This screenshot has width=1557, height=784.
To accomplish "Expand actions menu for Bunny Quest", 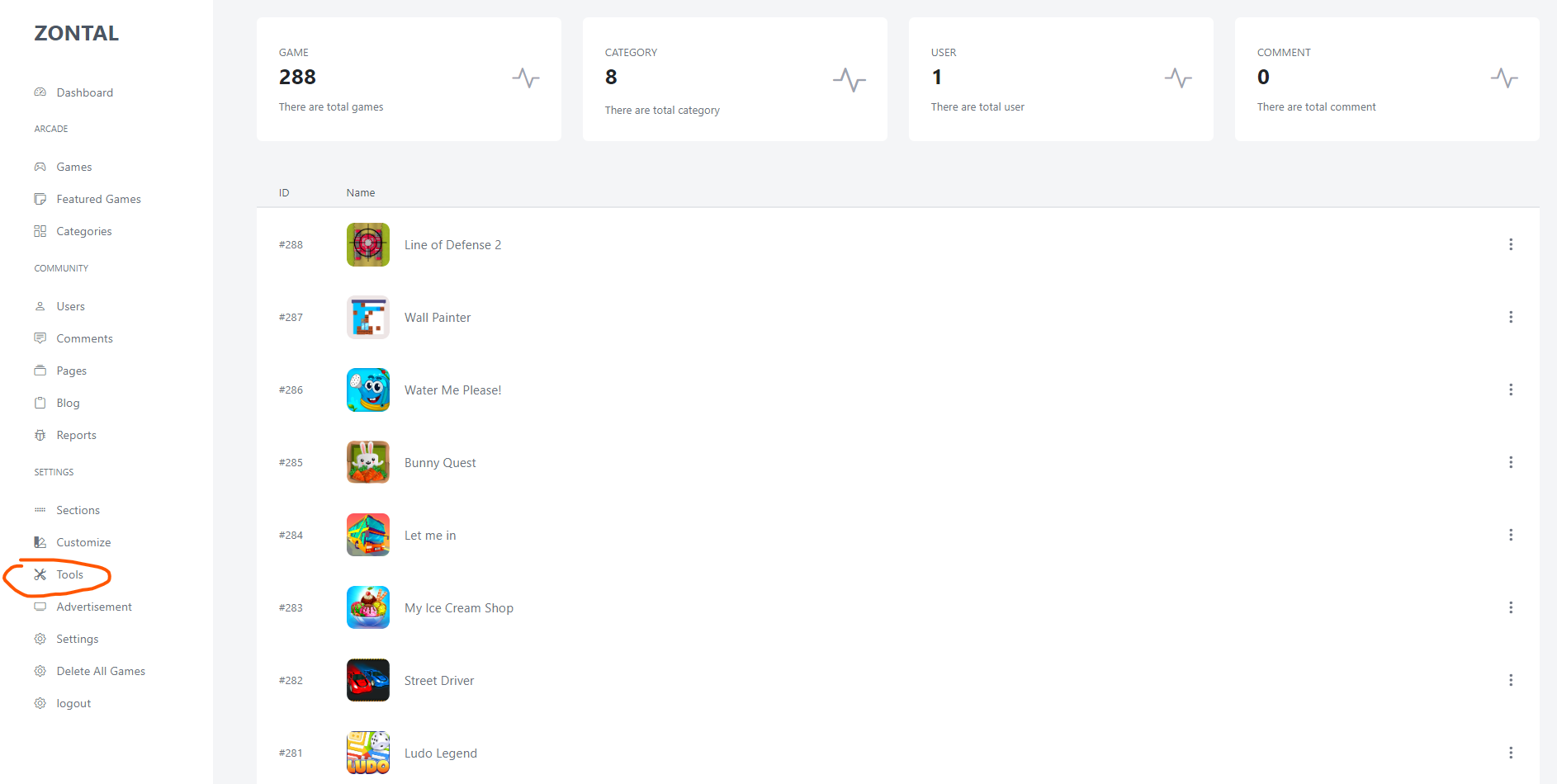I will [x=1511, y=462].
